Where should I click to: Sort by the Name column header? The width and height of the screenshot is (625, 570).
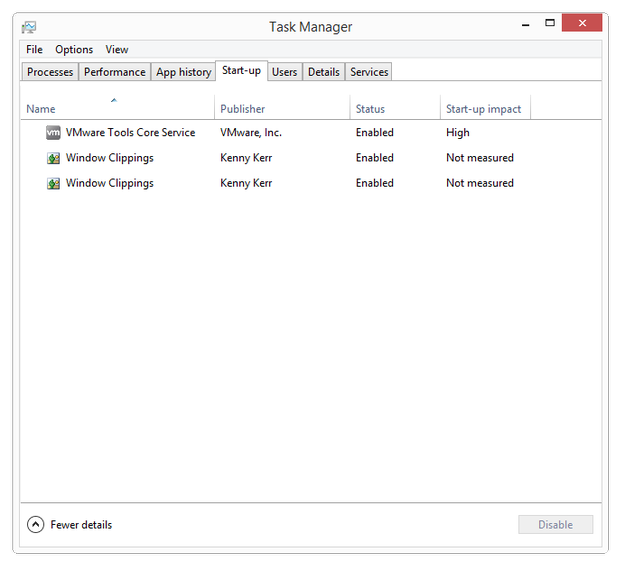(x=117, y=108)
